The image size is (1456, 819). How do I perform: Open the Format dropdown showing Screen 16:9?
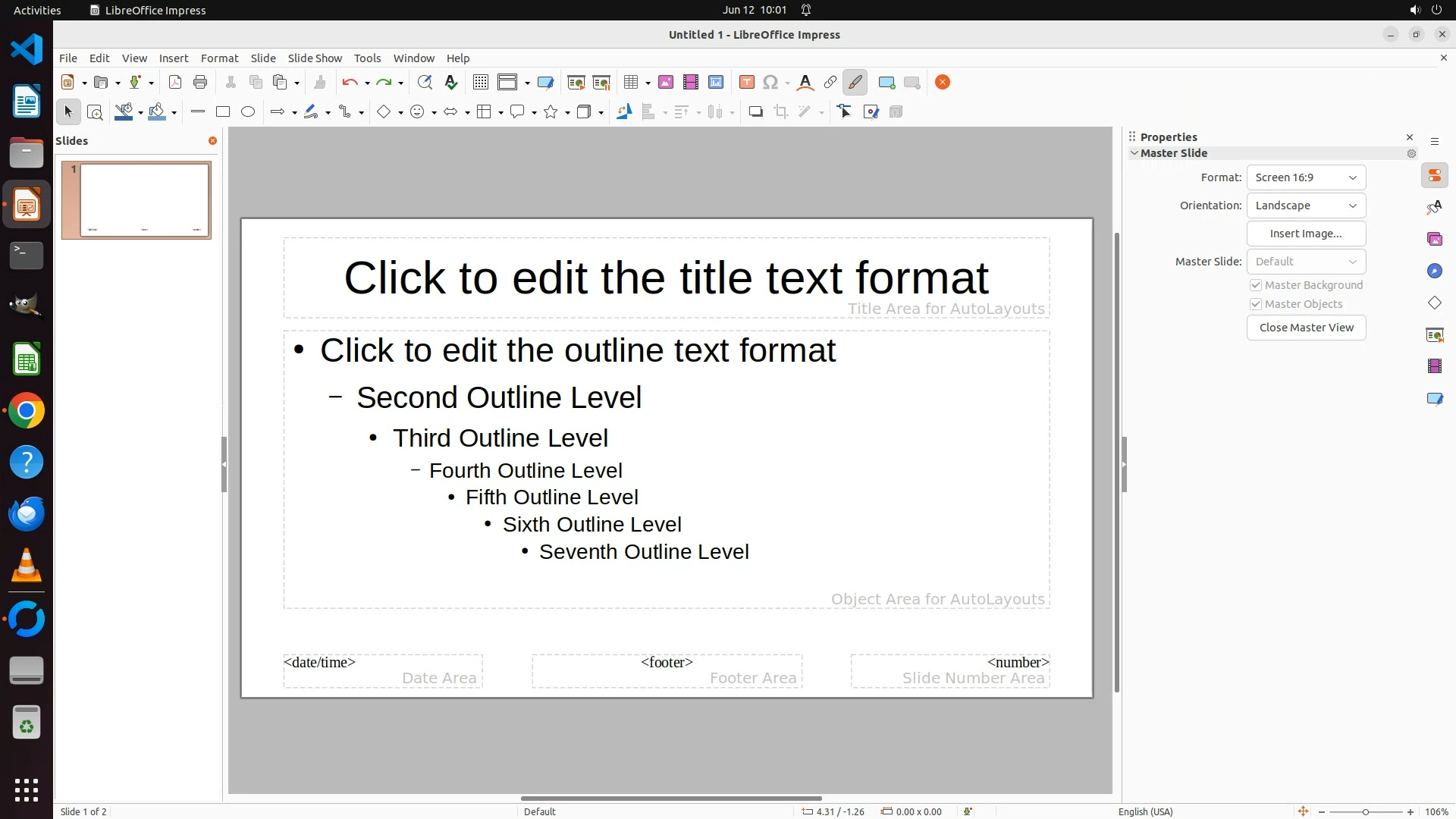pos(1306,177)
